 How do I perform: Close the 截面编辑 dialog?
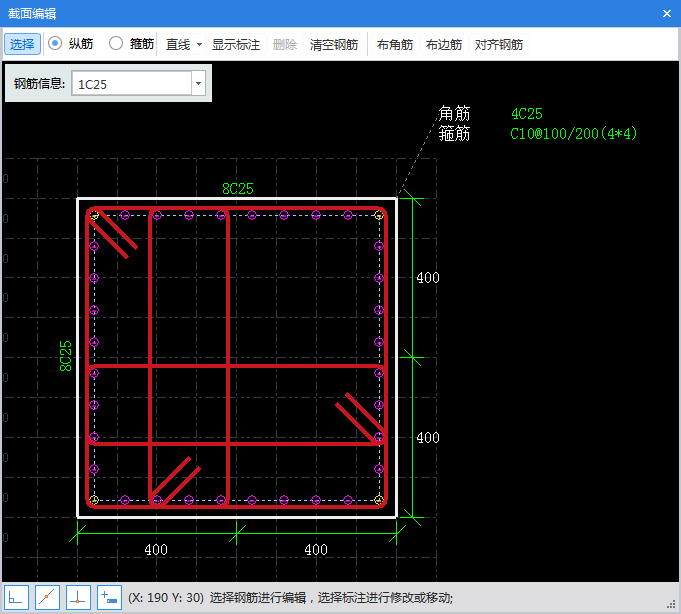[667, 13]
